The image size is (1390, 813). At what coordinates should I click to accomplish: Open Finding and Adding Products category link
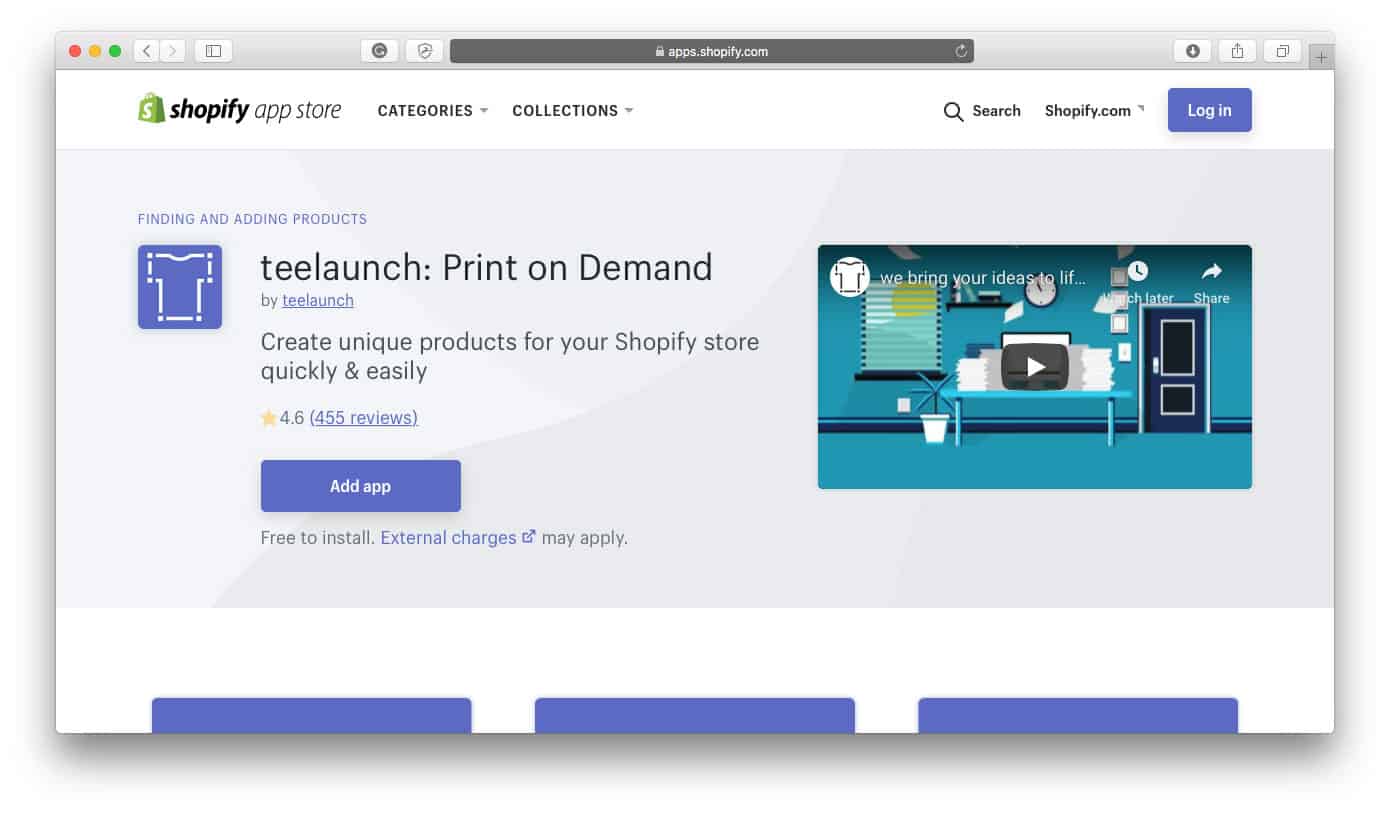(252, 219)
